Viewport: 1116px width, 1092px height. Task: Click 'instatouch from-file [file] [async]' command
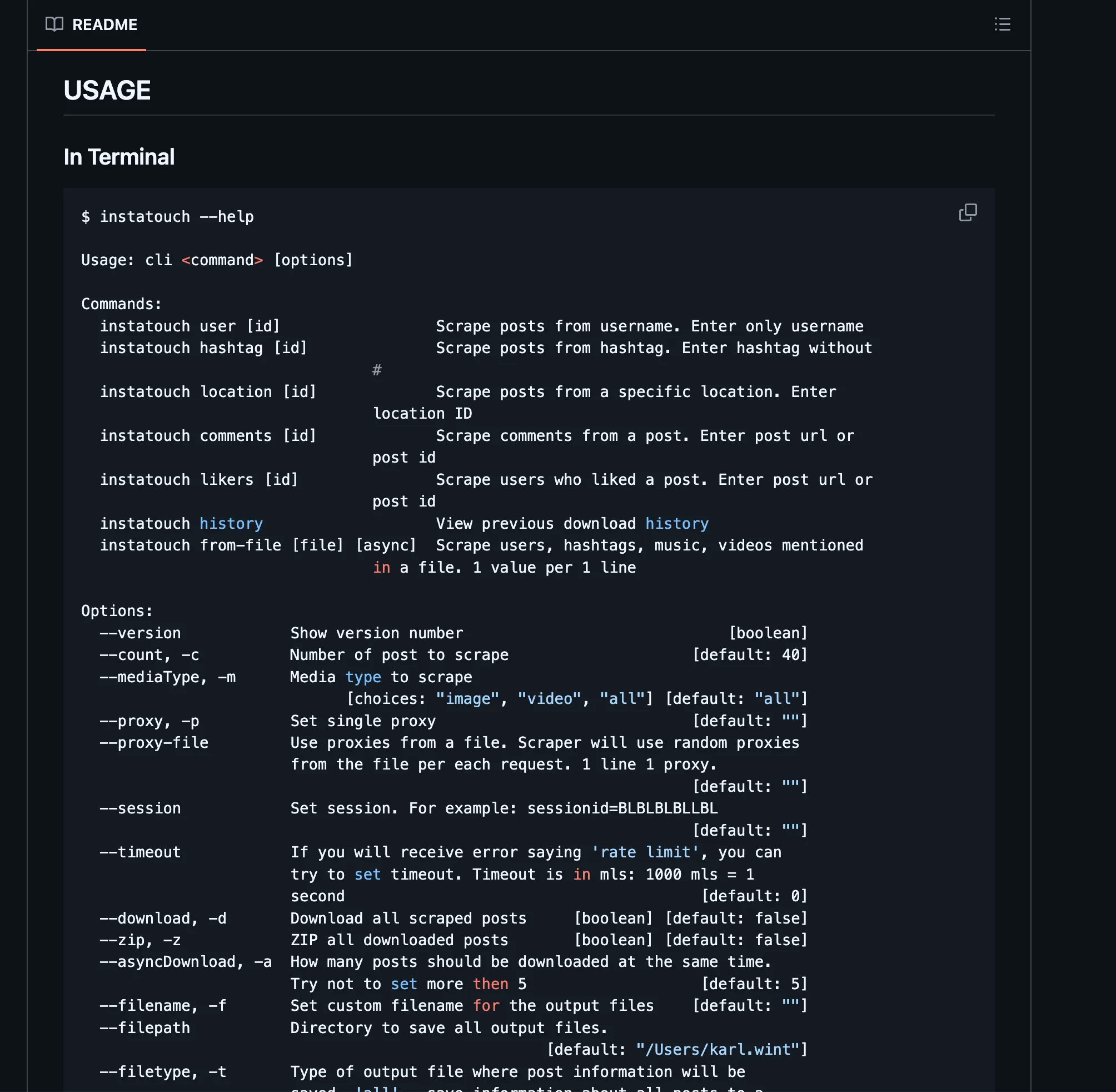pyautogui.click(x=258, y=545)
